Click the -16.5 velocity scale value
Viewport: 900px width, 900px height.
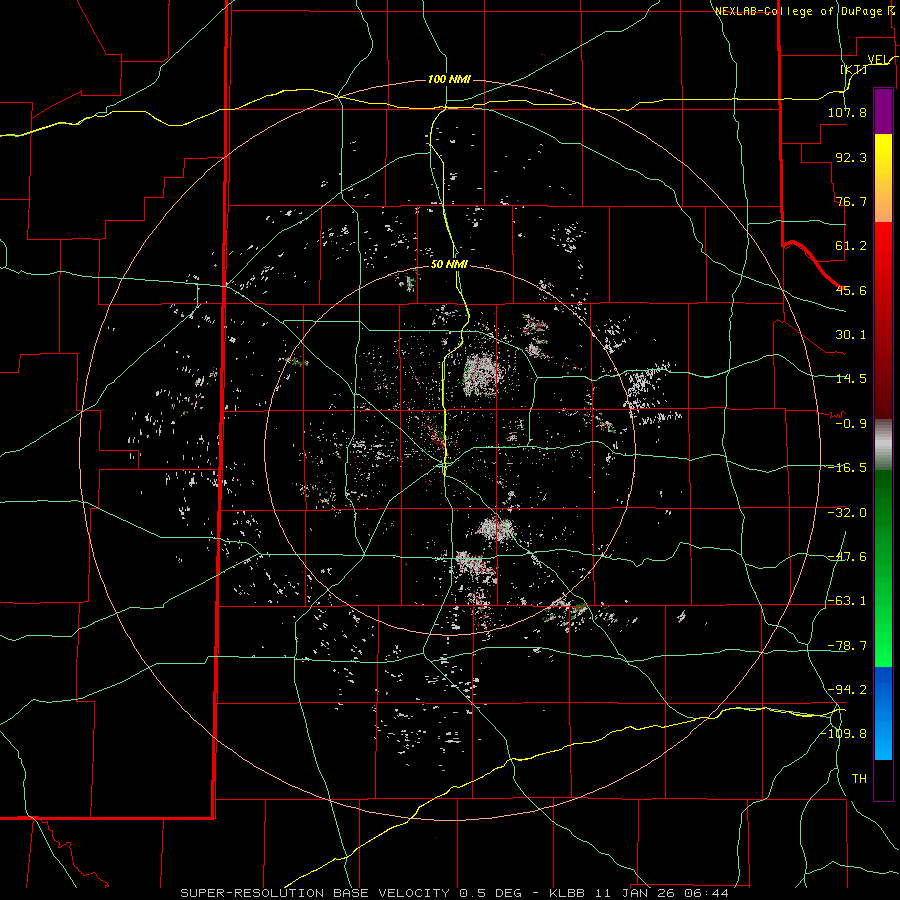pyautogui.click(x=847, y=468)
